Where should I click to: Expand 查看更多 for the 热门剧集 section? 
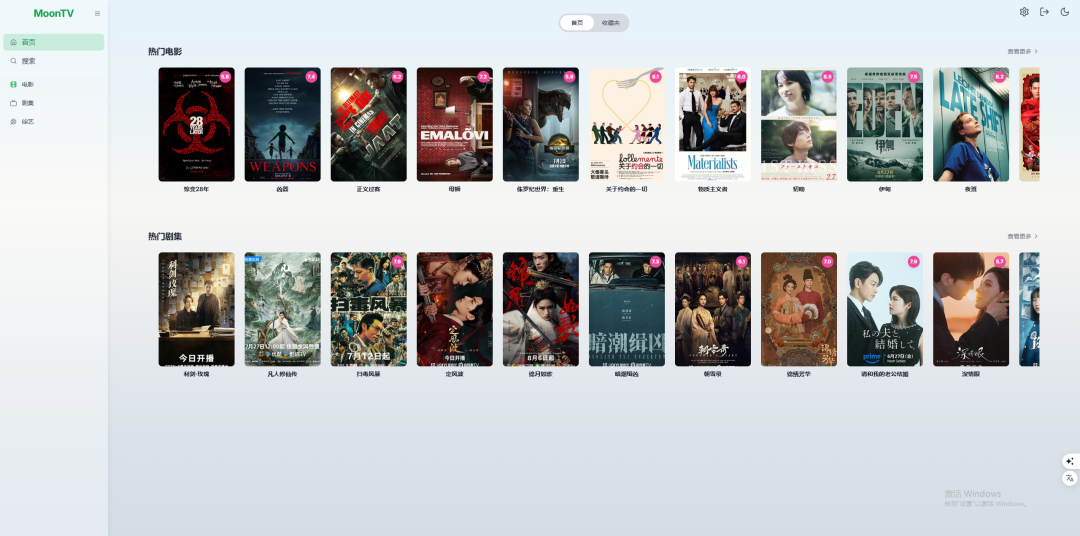1022,237
